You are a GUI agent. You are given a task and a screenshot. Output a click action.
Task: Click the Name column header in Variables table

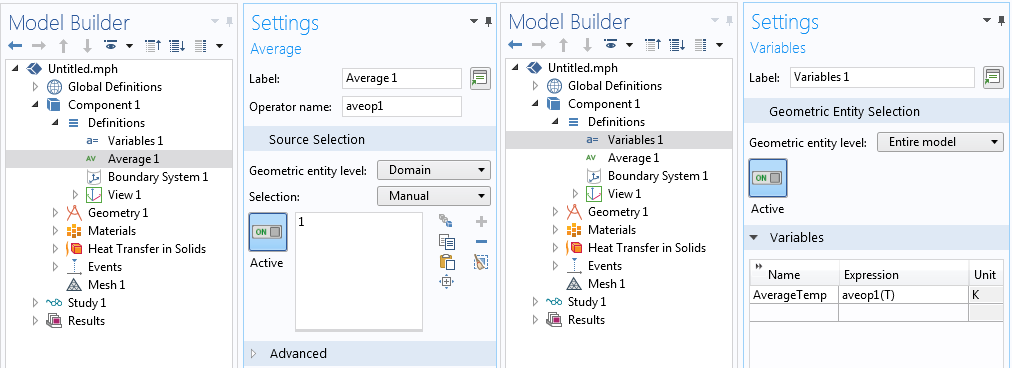click(794, 275)
